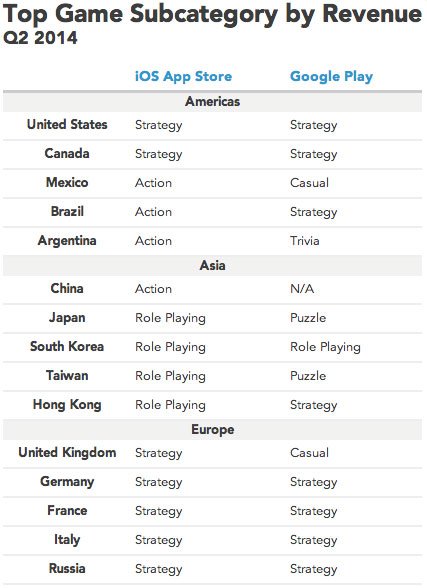The image size is (427, 588).
Task: Click Mexico's Casual Google Play cell
Action: point(309,183)
